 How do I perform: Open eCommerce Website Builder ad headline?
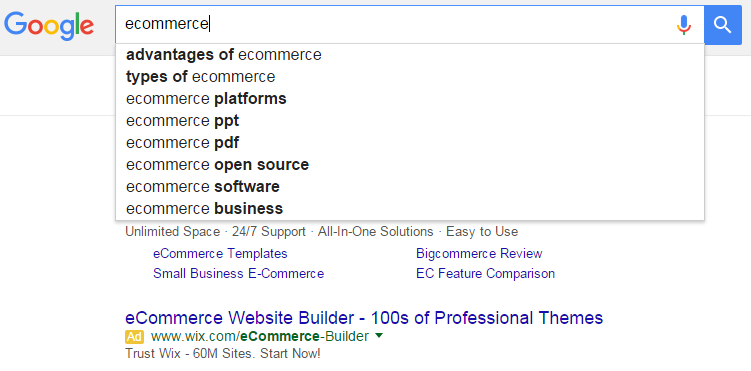pos(364,318)
